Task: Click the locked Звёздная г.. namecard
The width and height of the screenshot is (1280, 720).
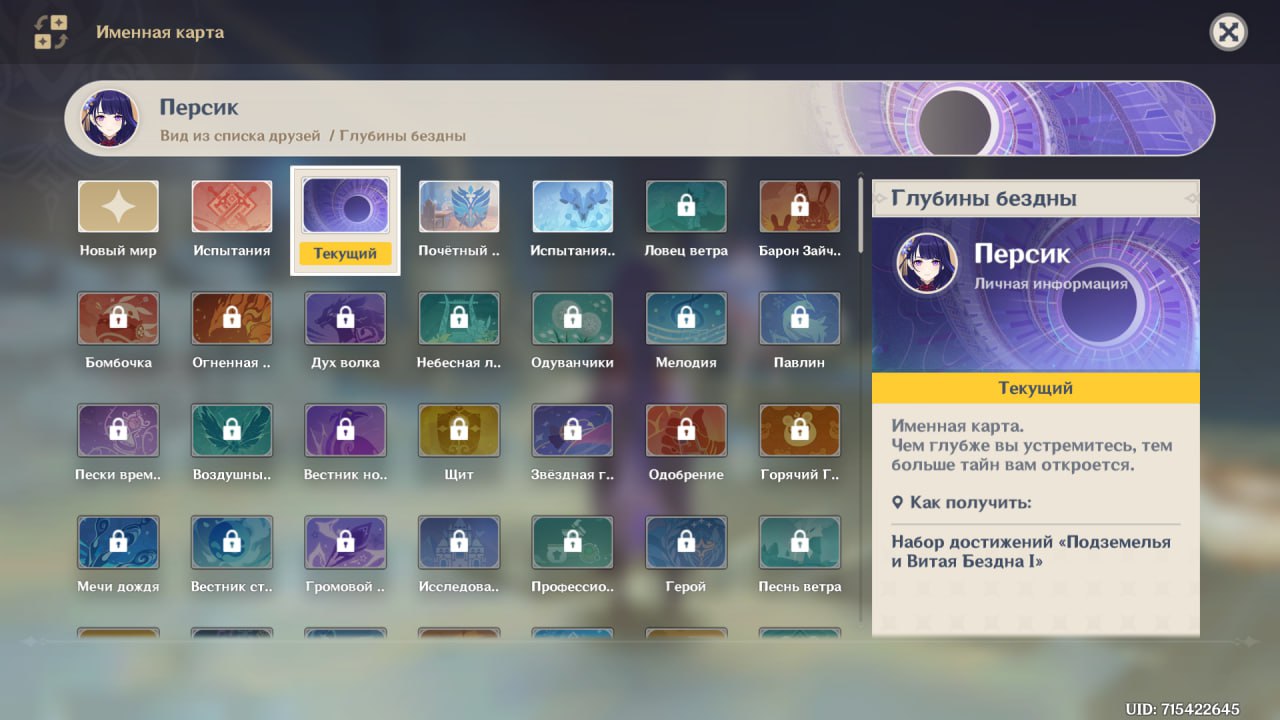Action: 572,444
